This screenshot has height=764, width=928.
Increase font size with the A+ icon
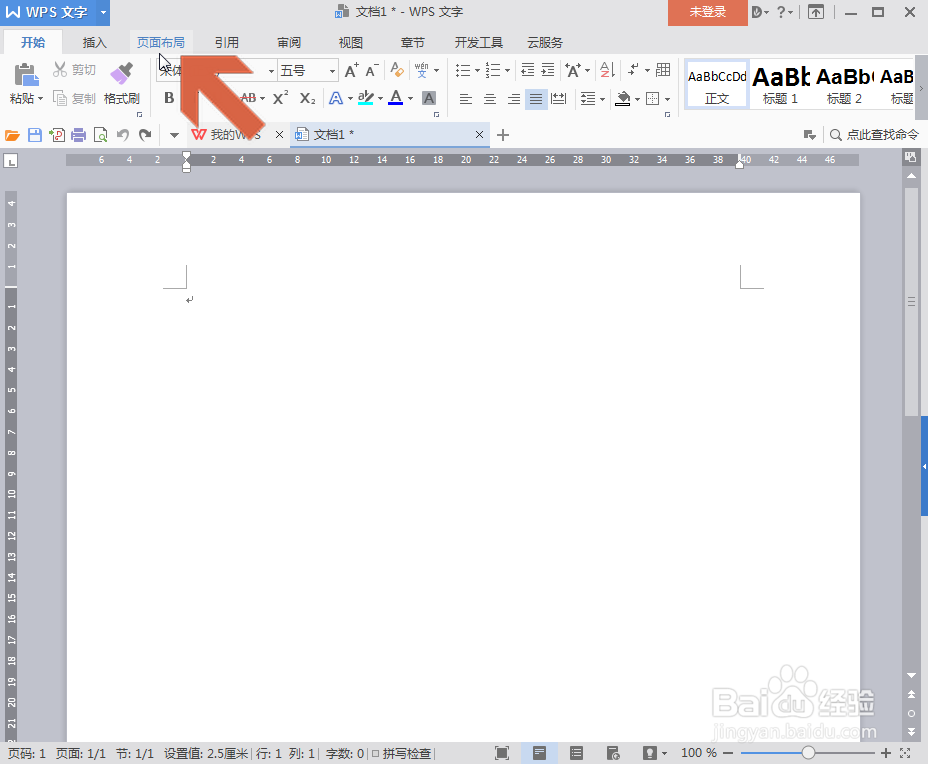[351, 70]
